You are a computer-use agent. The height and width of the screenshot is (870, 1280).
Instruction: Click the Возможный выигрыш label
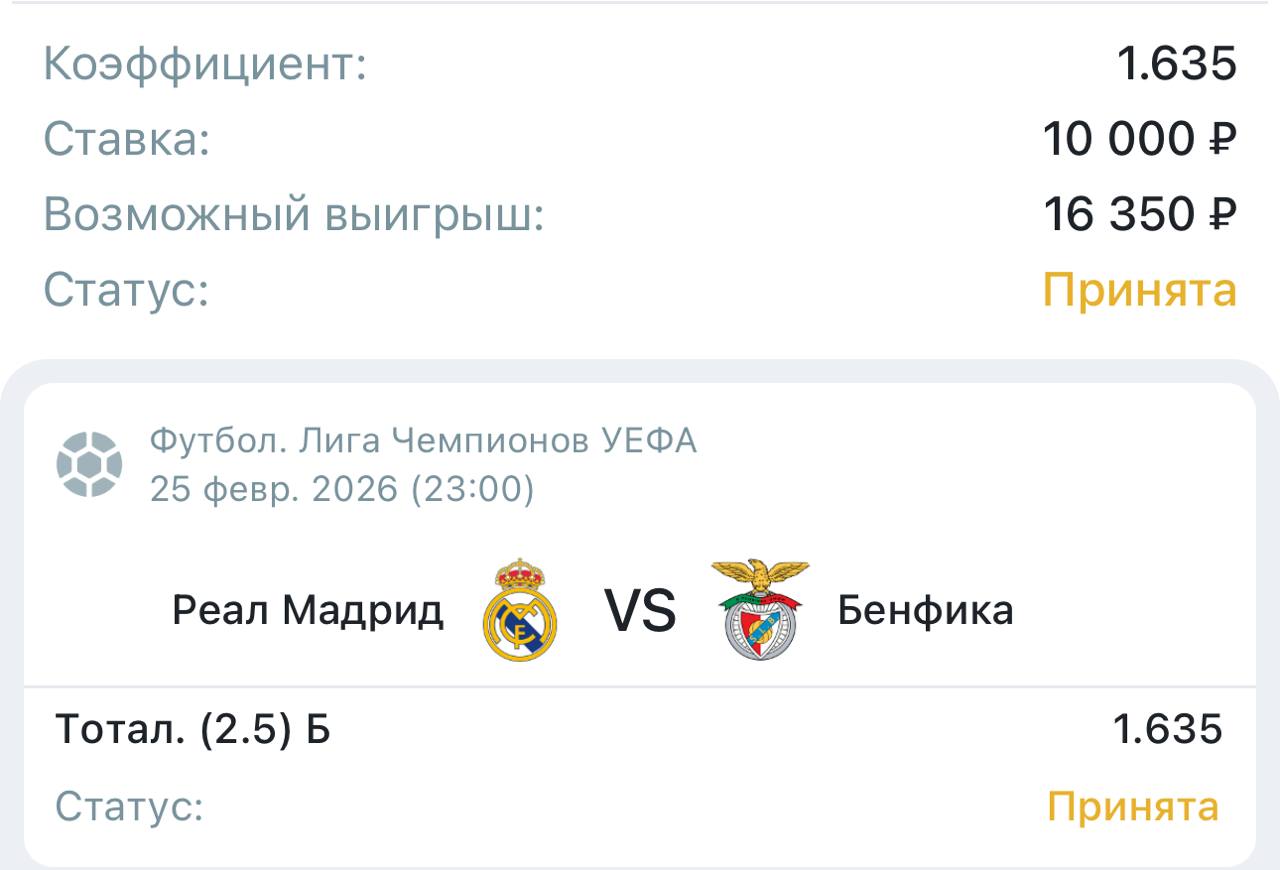[x=293, y=214]
